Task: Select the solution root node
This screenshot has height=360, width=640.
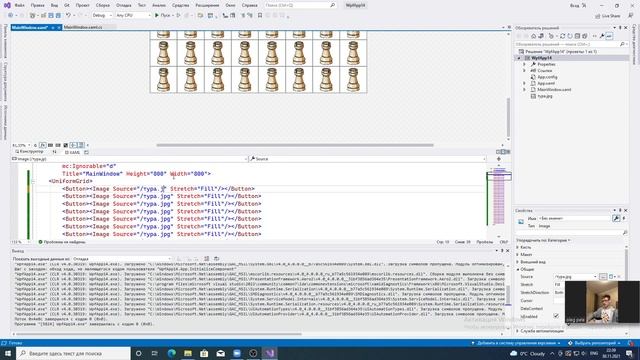Action: coord(558,51)
